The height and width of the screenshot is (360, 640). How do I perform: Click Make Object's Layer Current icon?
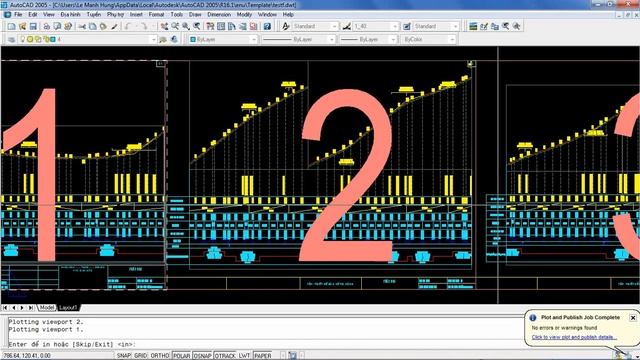click(x=163, y=39)
